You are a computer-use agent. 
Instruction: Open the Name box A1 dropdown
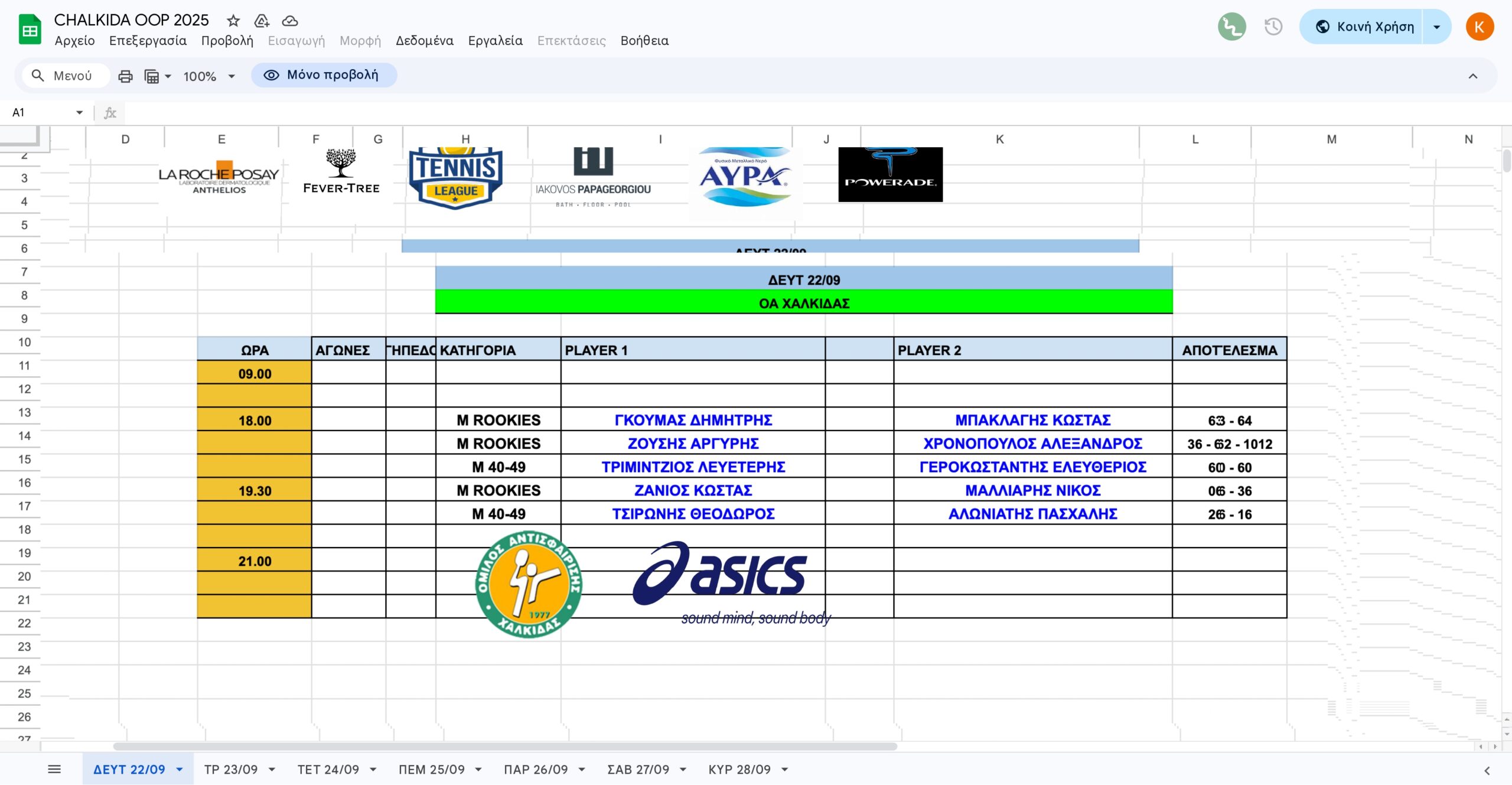tap(80, 112)
